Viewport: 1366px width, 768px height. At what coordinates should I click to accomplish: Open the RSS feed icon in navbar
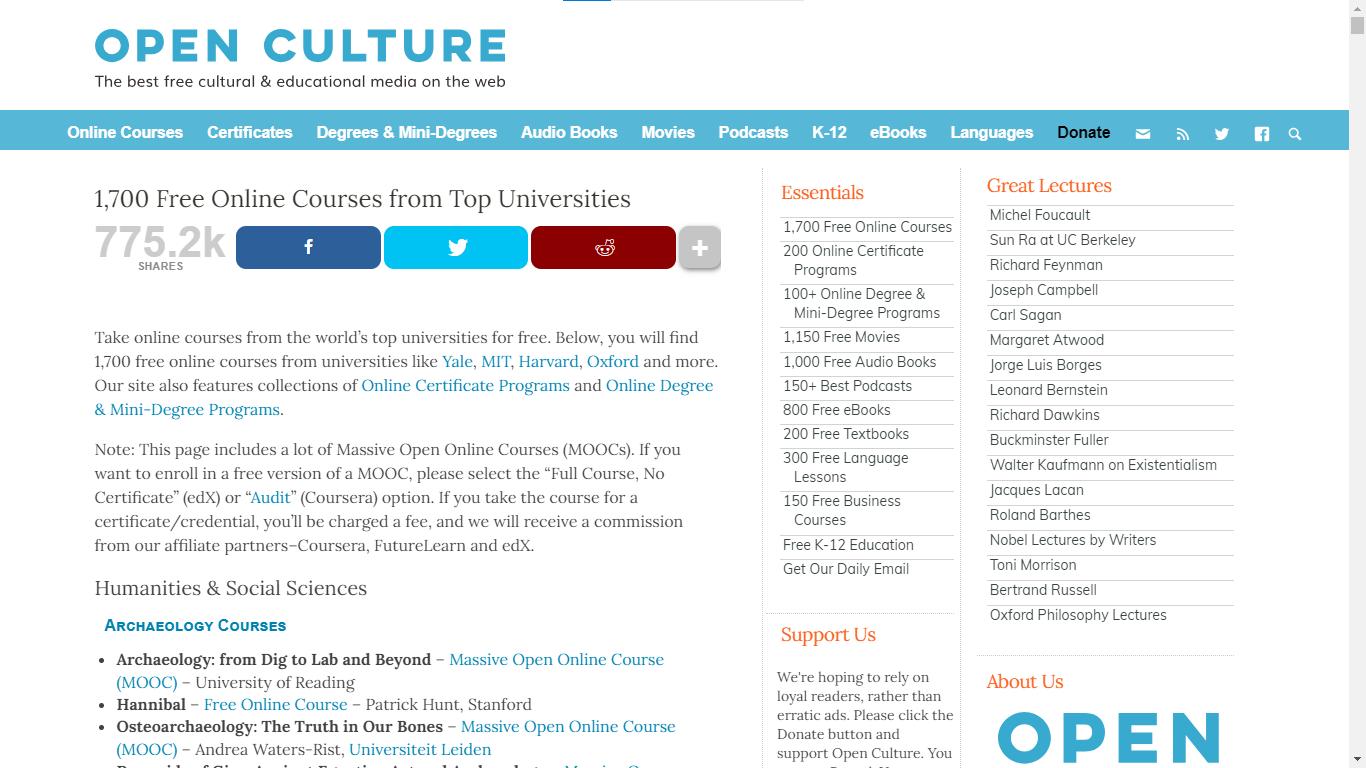(1183, 133)
